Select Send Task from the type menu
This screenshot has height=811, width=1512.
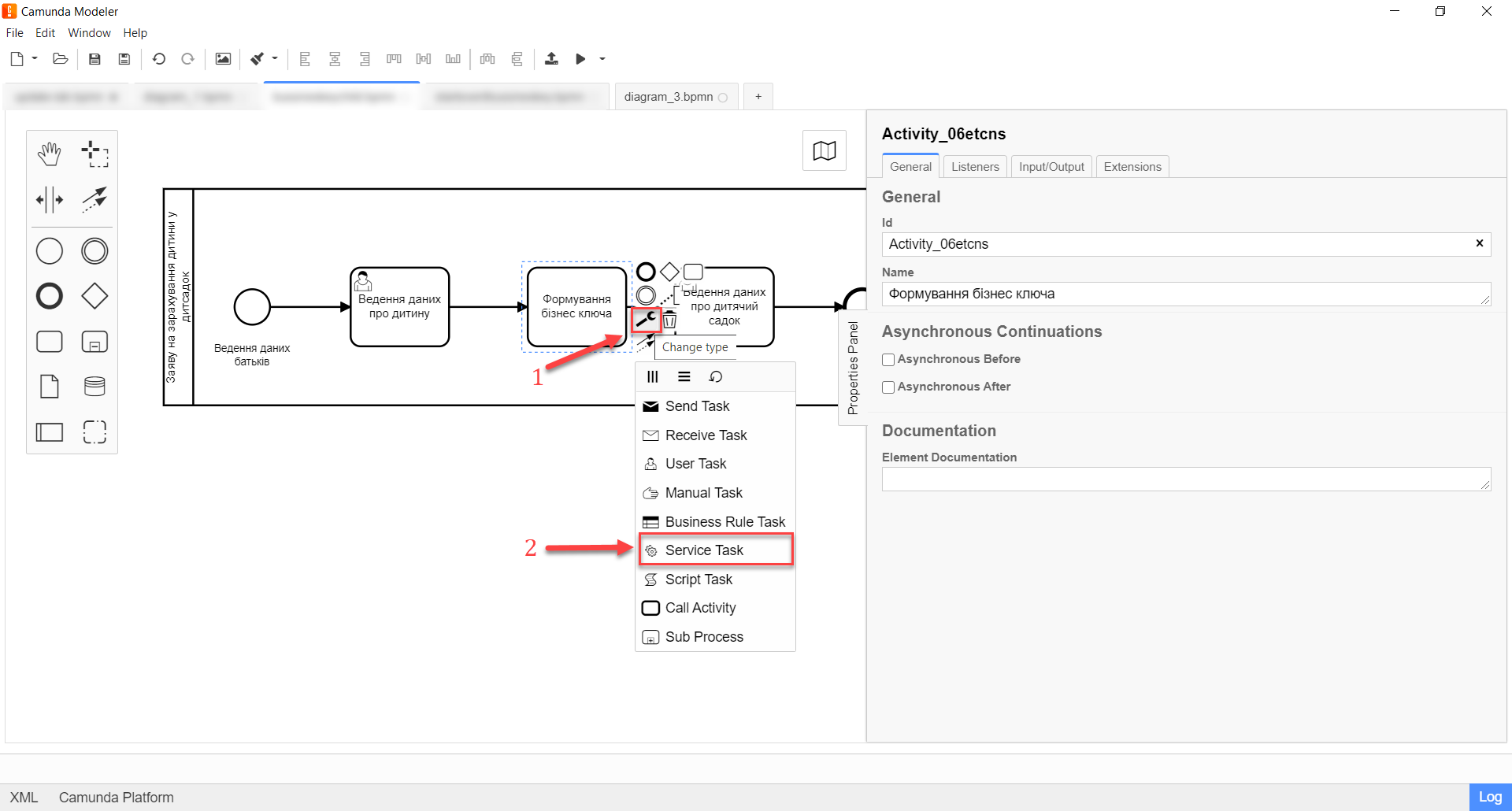point(716,406)
